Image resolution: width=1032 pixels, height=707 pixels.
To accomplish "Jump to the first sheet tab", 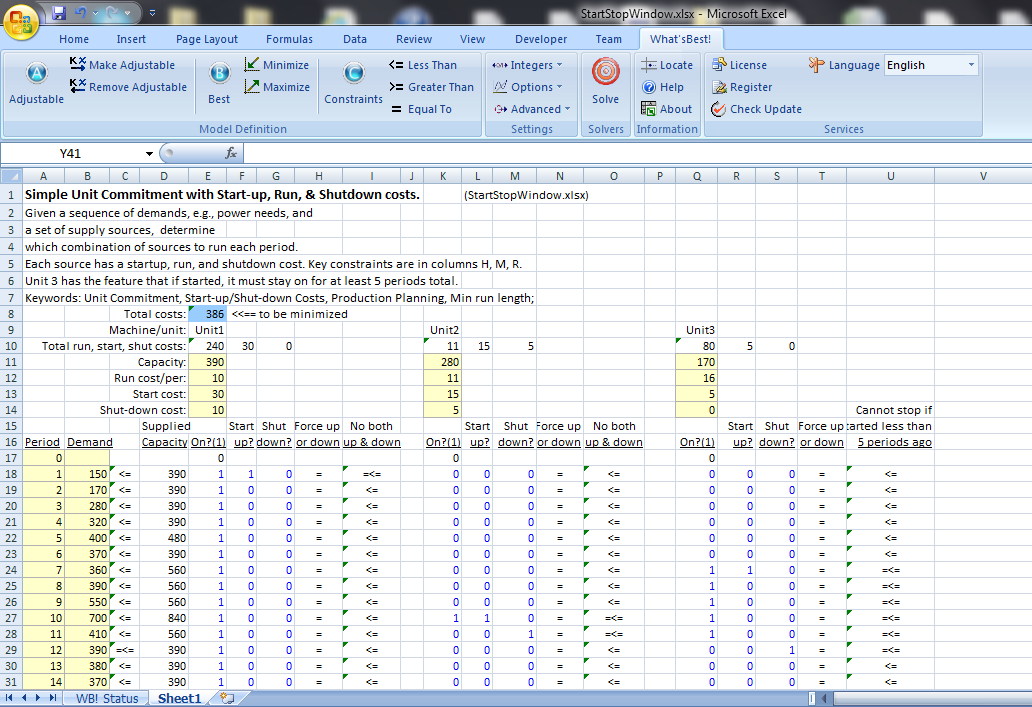I will [9, 698].
